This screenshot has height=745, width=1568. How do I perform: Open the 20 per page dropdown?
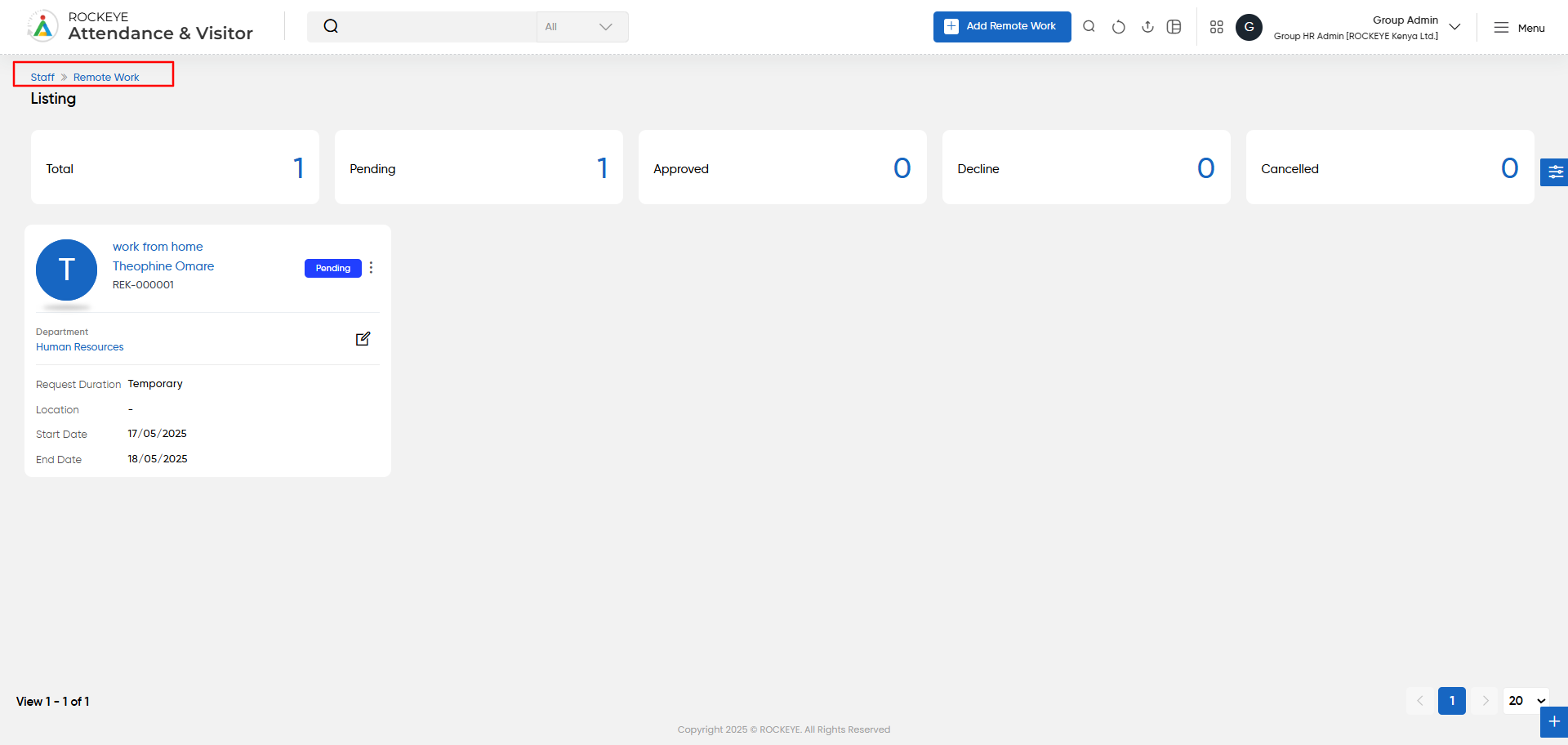tap(1526, 701)
